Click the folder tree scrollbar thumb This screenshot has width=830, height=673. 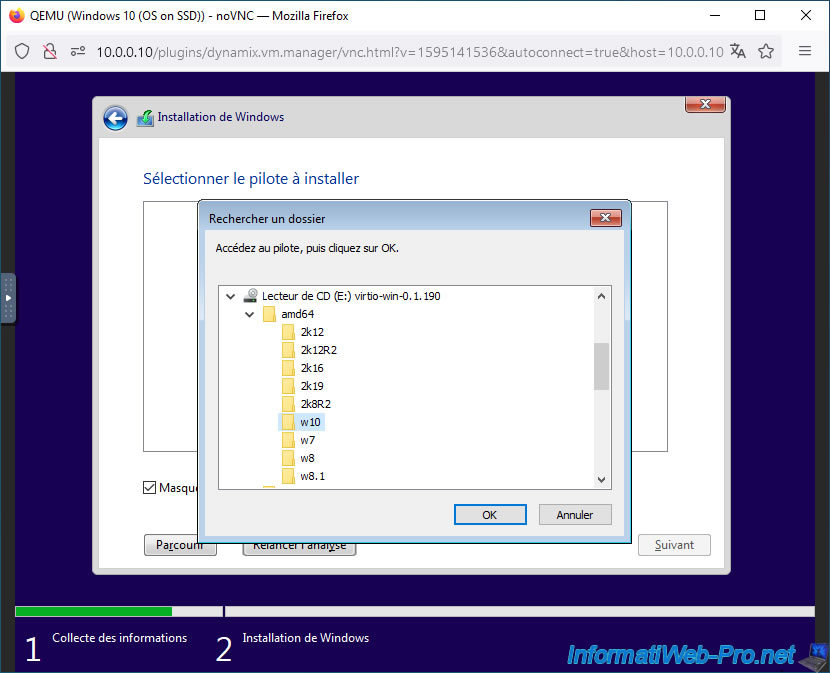coord(601,366)
